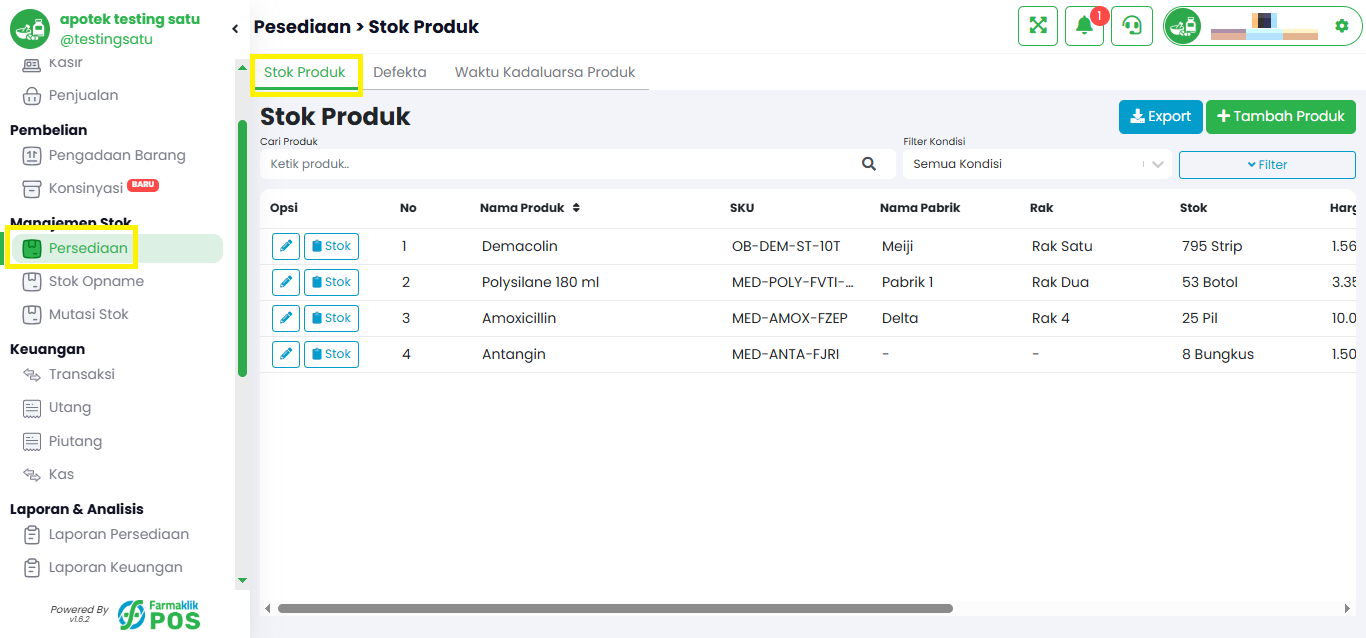Click the 53 Botol stock cell

(1210, 282)
